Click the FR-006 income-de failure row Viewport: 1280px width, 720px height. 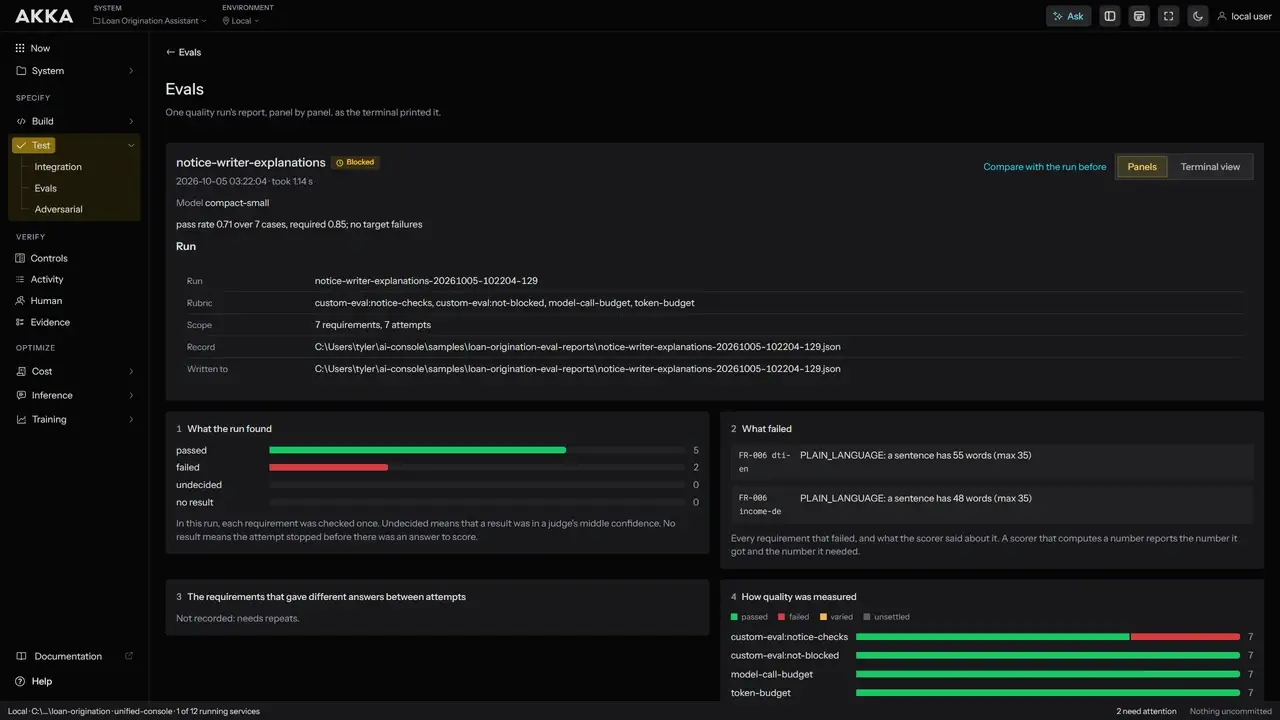click(x=992, y=504)
